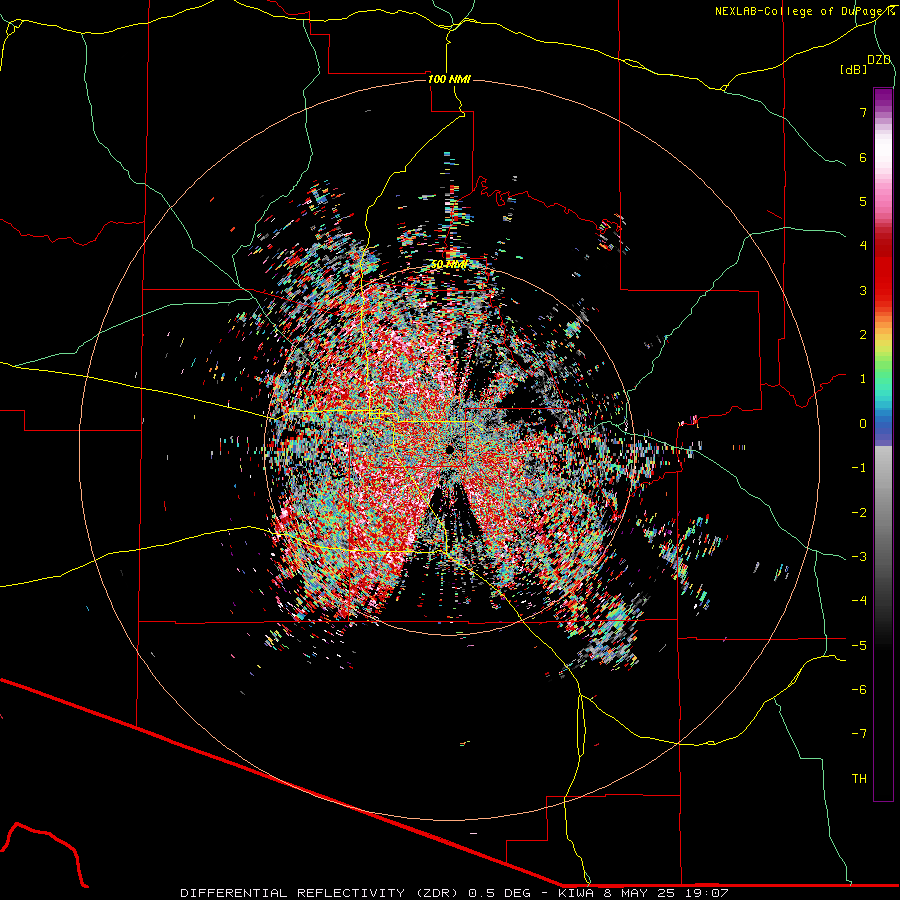Click the Differential Reflectivity KIWA caption
The image size is (900, 900).
pyautogui.click(x=454, y=893)
